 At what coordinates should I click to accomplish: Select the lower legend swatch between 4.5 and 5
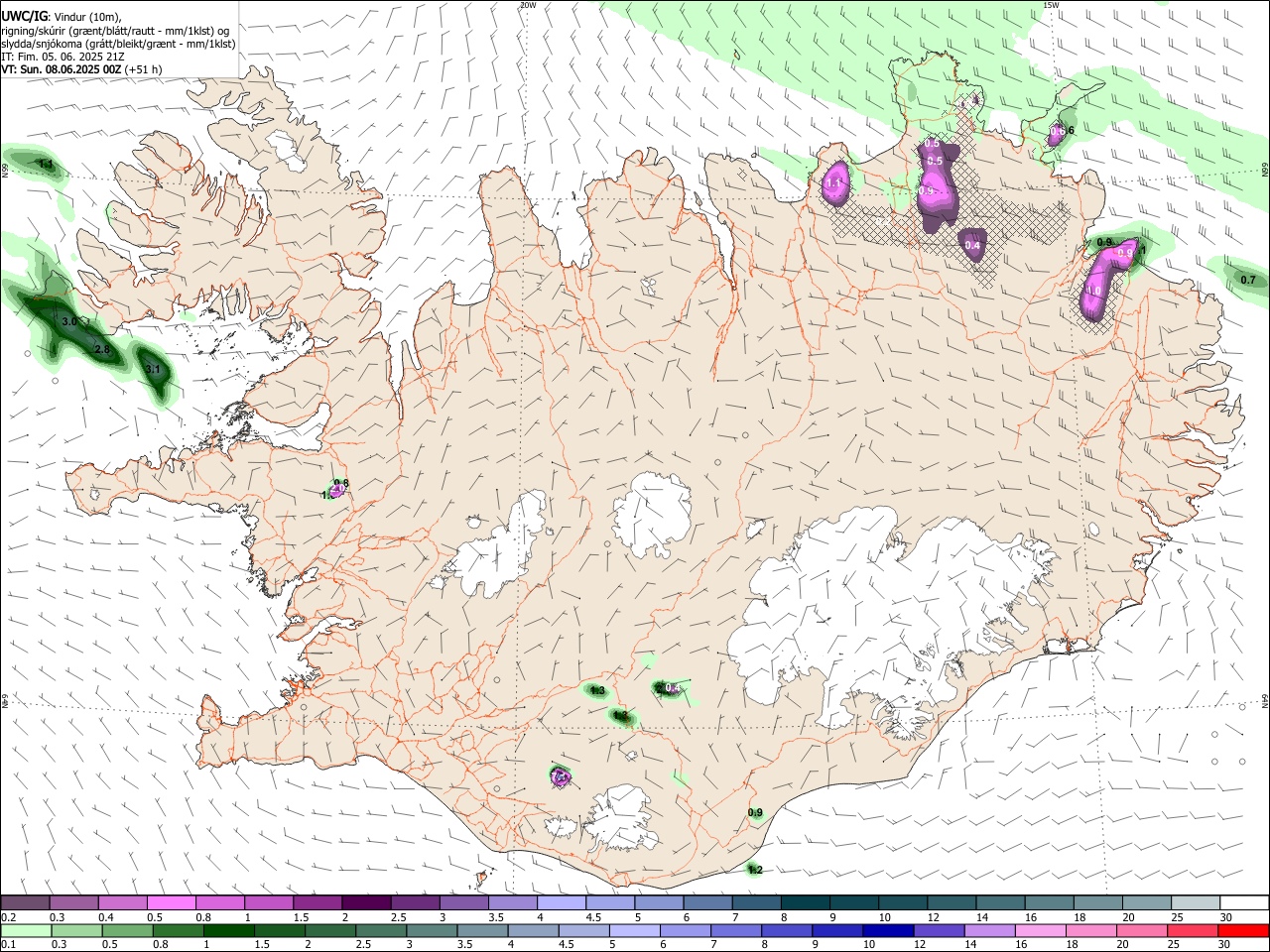click(x=583, y=930)
